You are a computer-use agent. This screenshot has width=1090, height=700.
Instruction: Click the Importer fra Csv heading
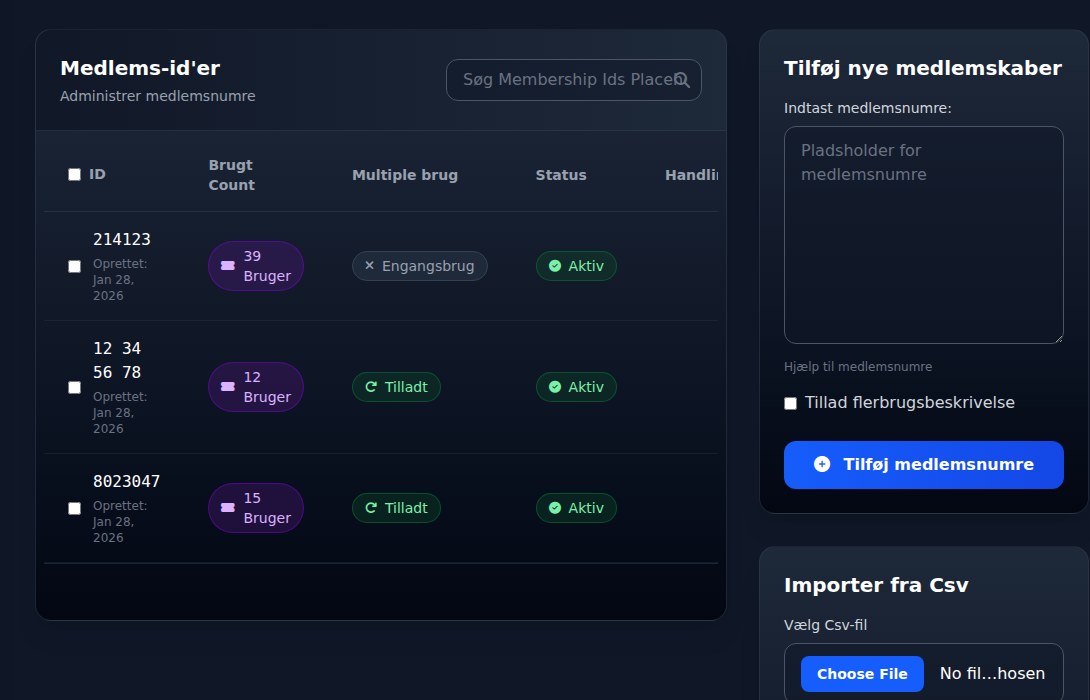pyautogui.click(x=876, y=585)
